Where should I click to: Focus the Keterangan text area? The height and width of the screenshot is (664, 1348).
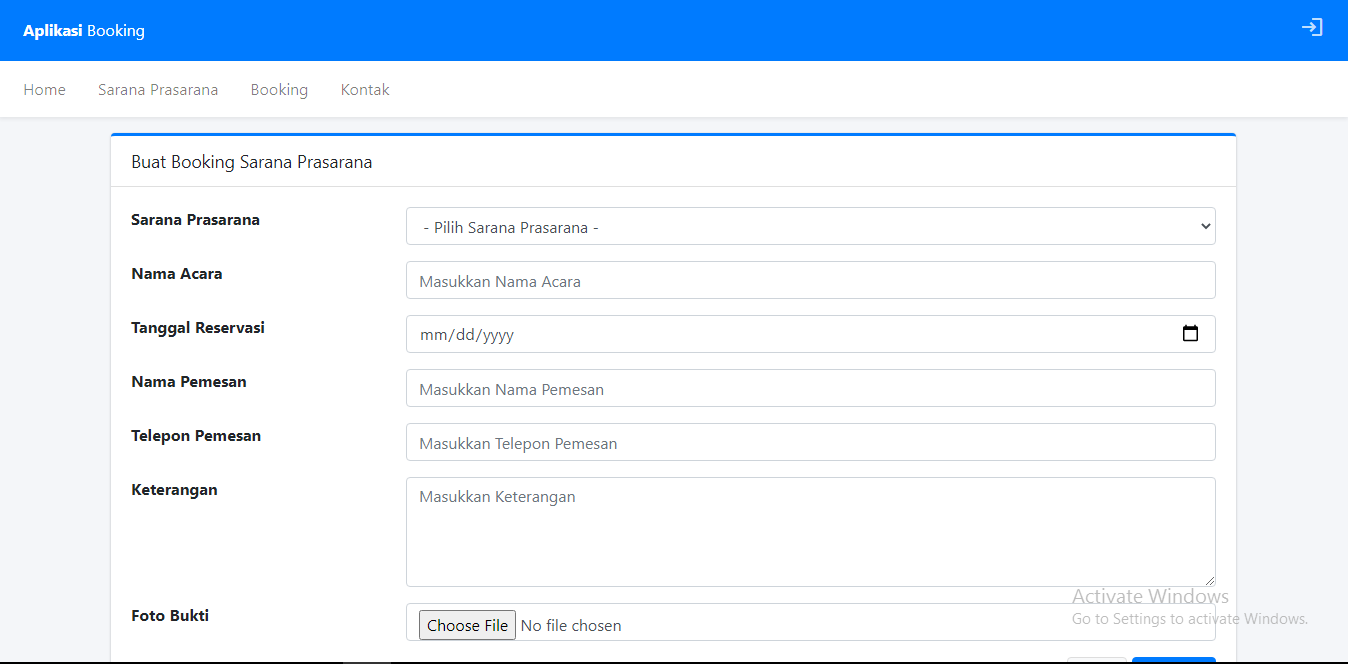point(810,531)
